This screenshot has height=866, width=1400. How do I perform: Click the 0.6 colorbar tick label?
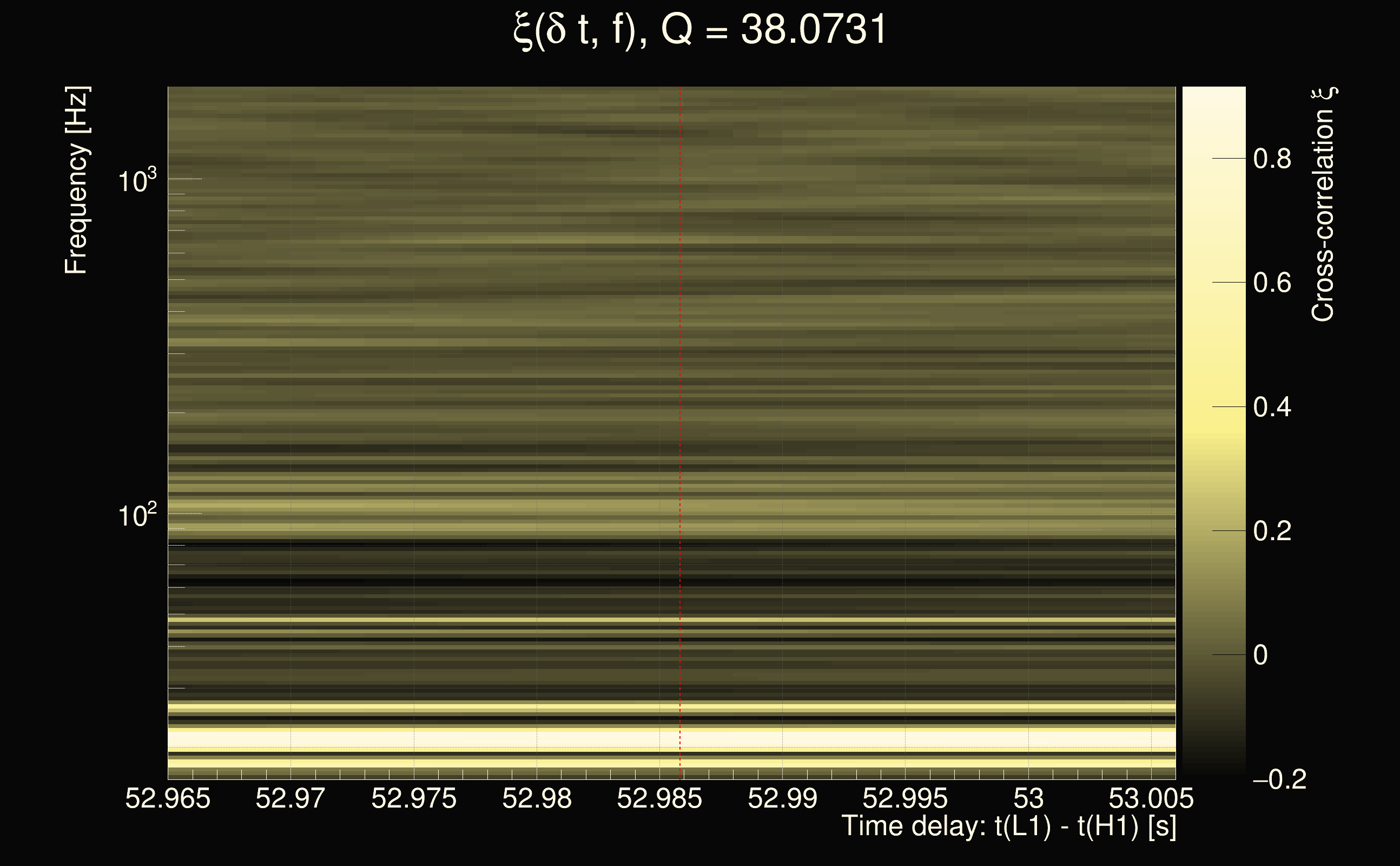coord(1272,283)
